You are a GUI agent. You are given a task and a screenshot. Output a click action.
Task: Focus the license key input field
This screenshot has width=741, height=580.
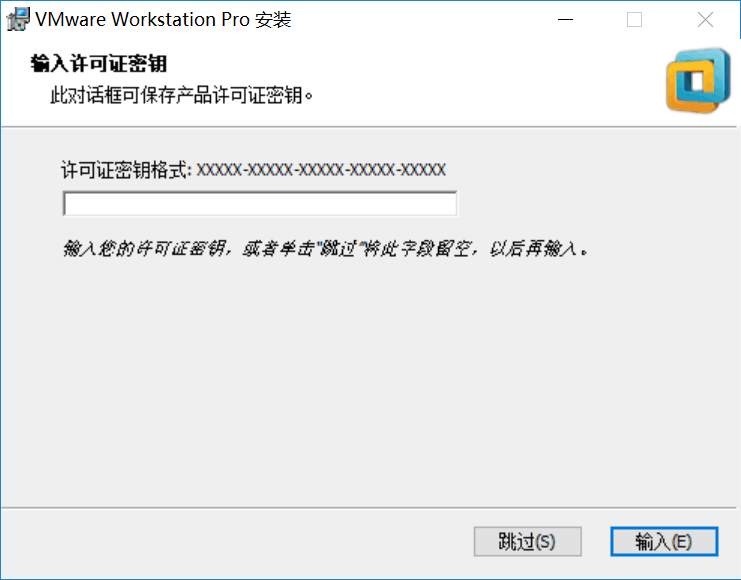(260, 204)
